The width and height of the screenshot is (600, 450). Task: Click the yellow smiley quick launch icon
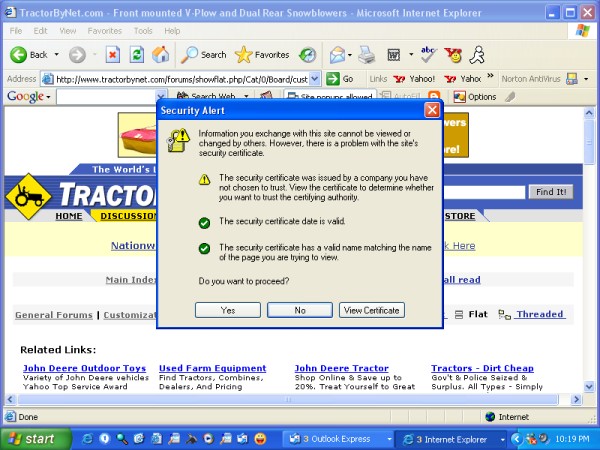[260, 439]
